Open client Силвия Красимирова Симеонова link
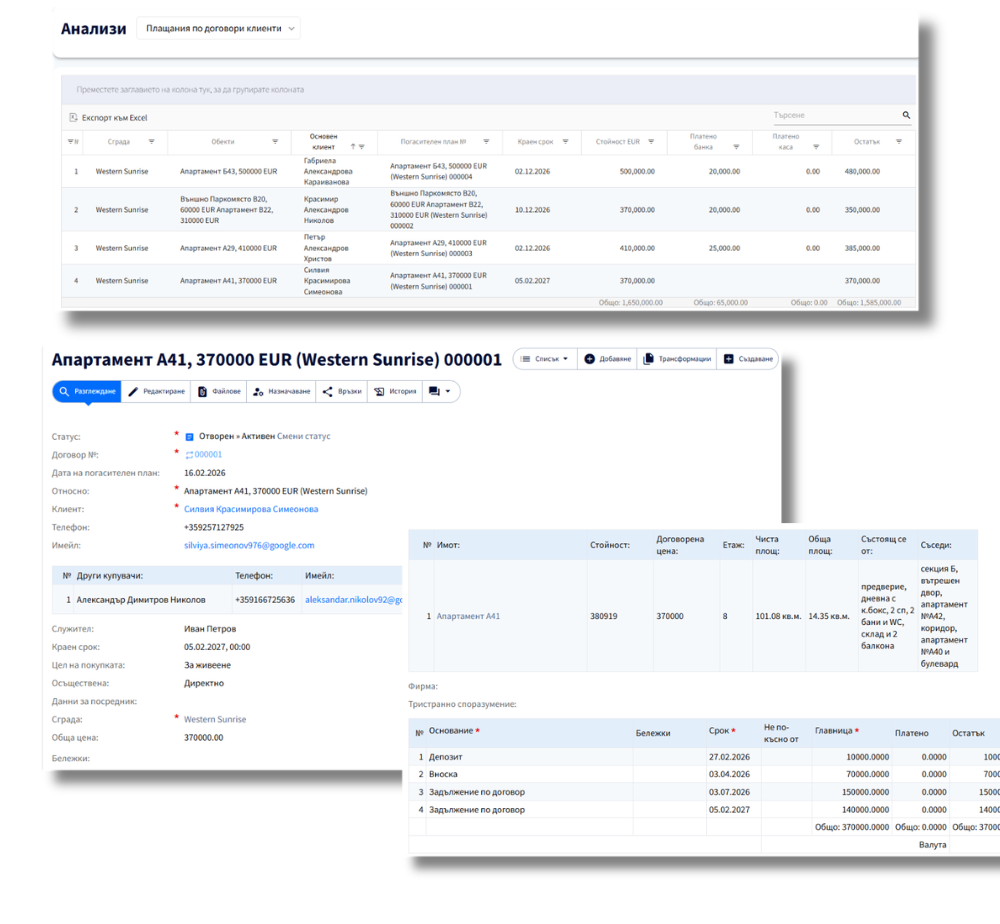 click(x=251, y=509)
